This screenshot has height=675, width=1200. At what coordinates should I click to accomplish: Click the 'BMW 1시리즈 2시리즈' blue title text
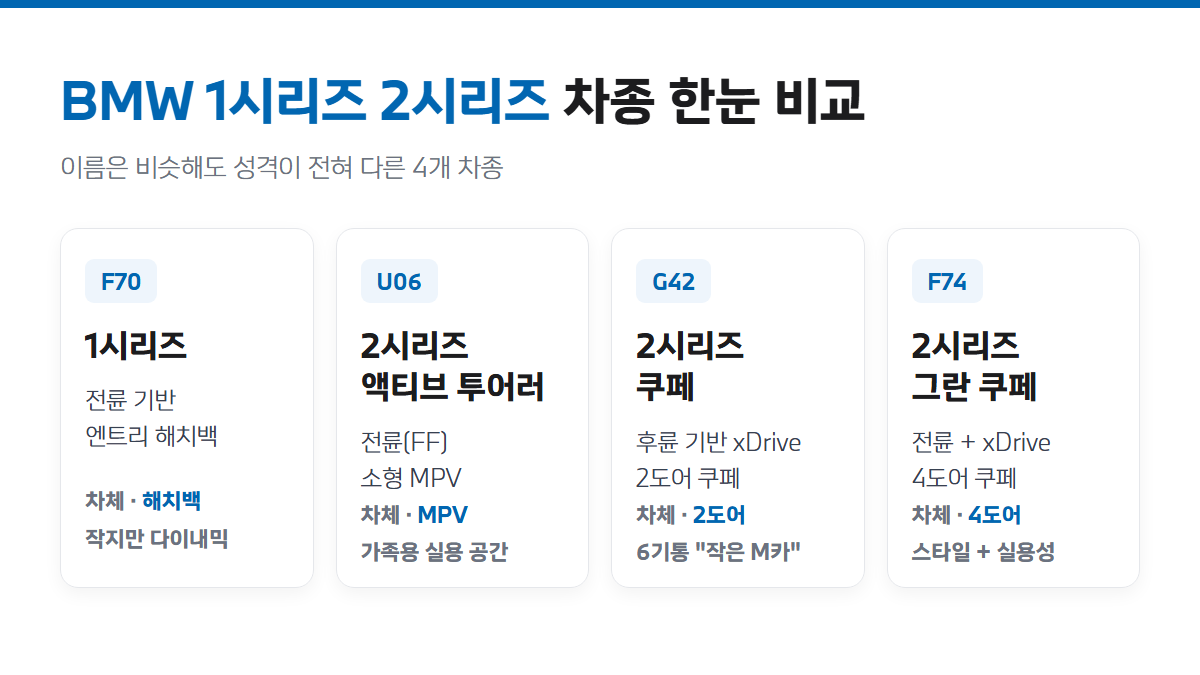305,101
